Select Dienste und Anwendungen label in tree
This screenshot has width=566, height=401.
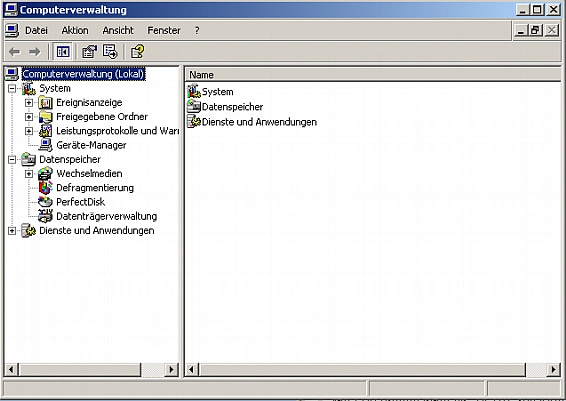pyautogui.click(x=97, y=231)
